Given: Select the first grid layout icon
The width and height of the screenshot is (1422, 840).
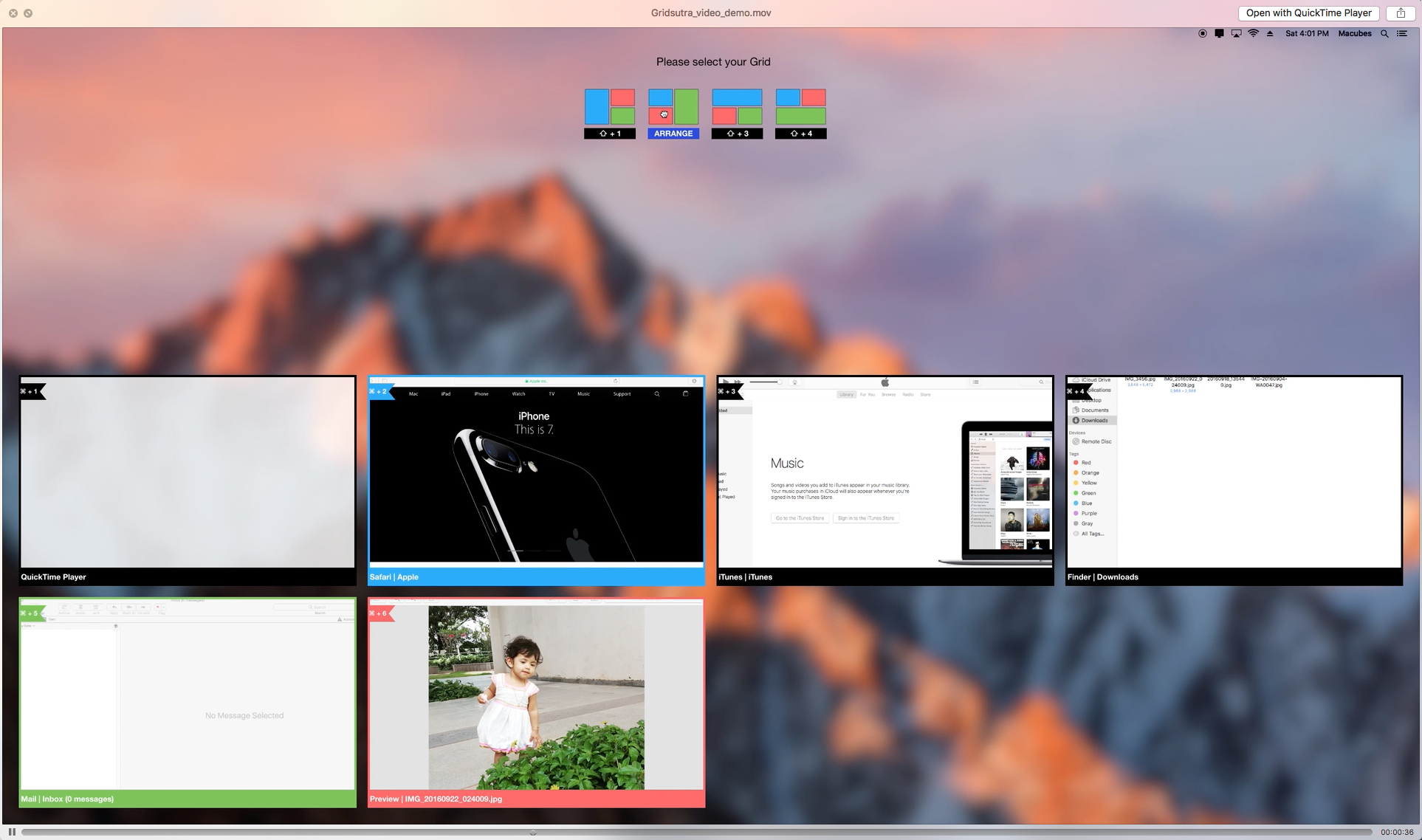Looking at the screenshot, I should 609,106.
